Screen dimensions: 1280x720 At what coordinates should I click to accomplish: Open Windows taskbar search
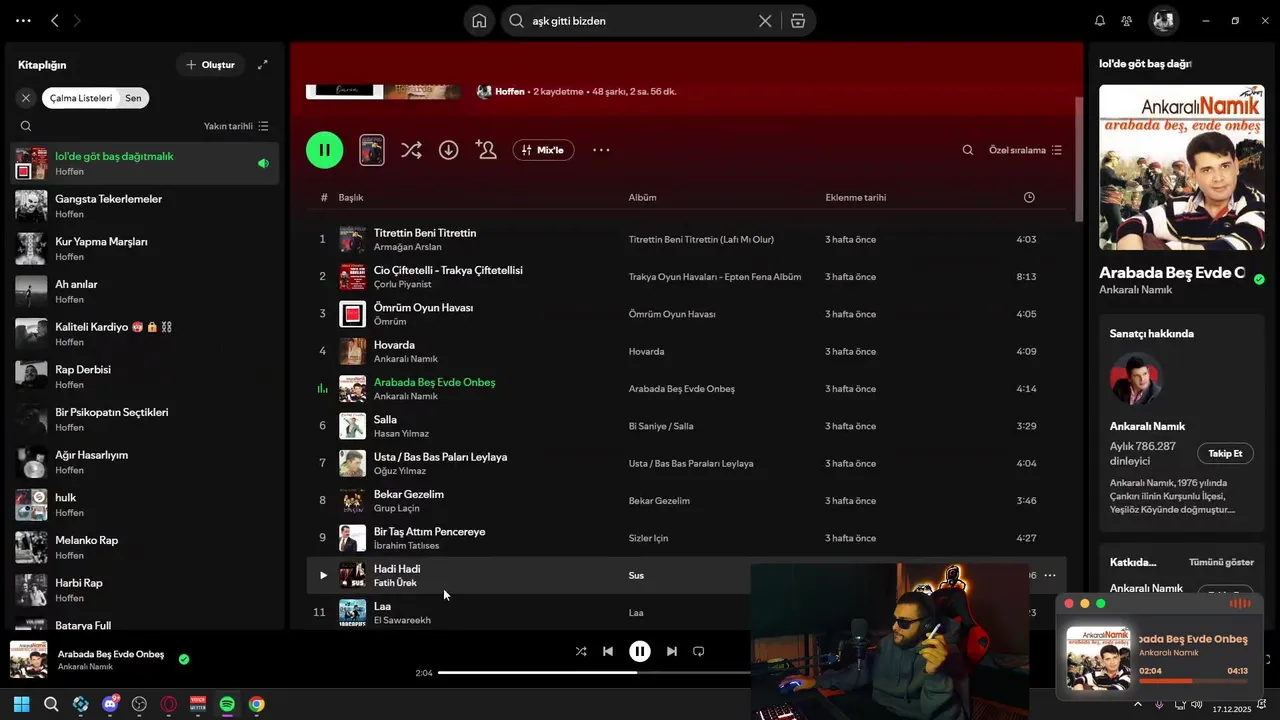[51, 704]
